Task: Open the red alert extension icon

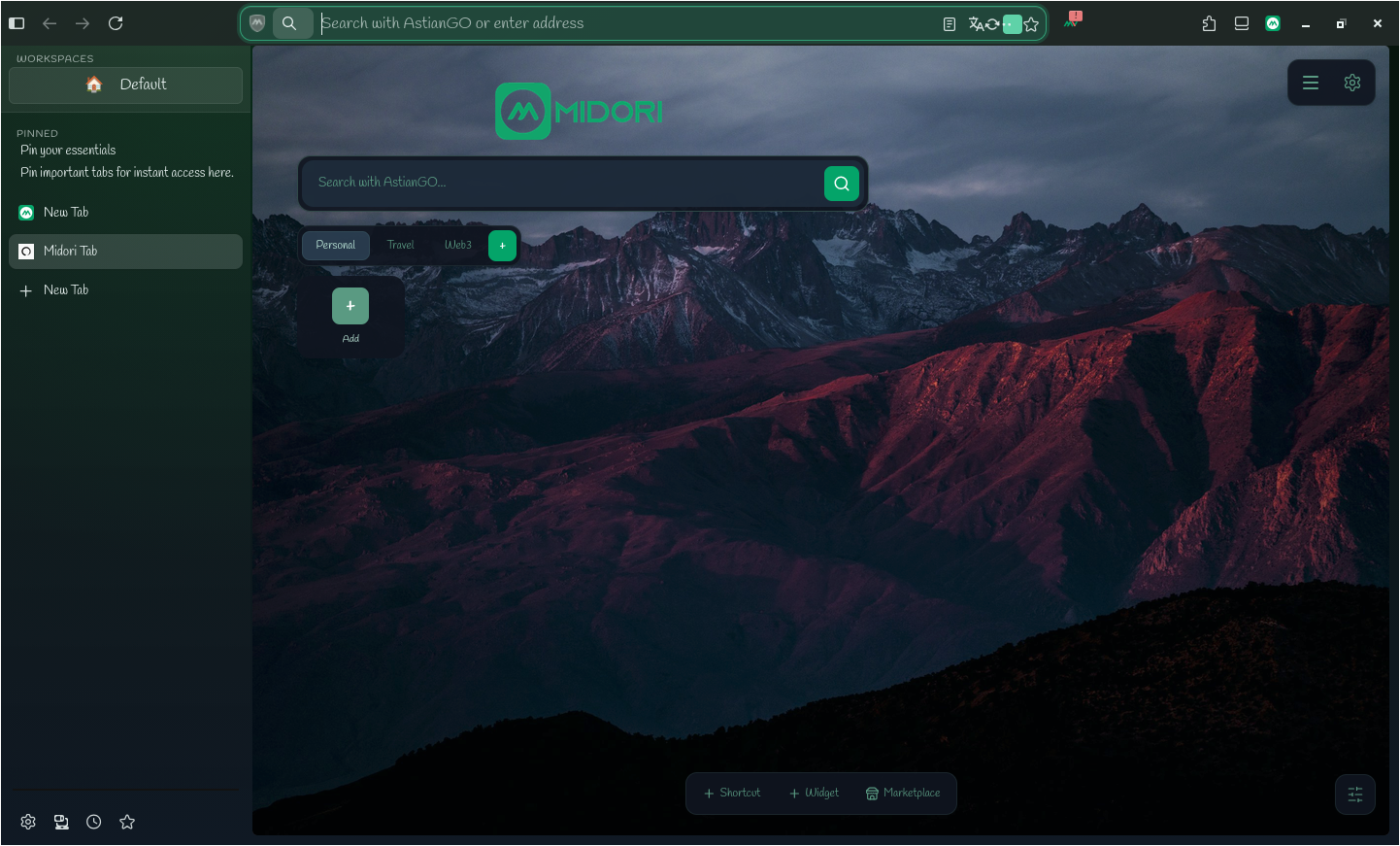Action: point(1073,19)
